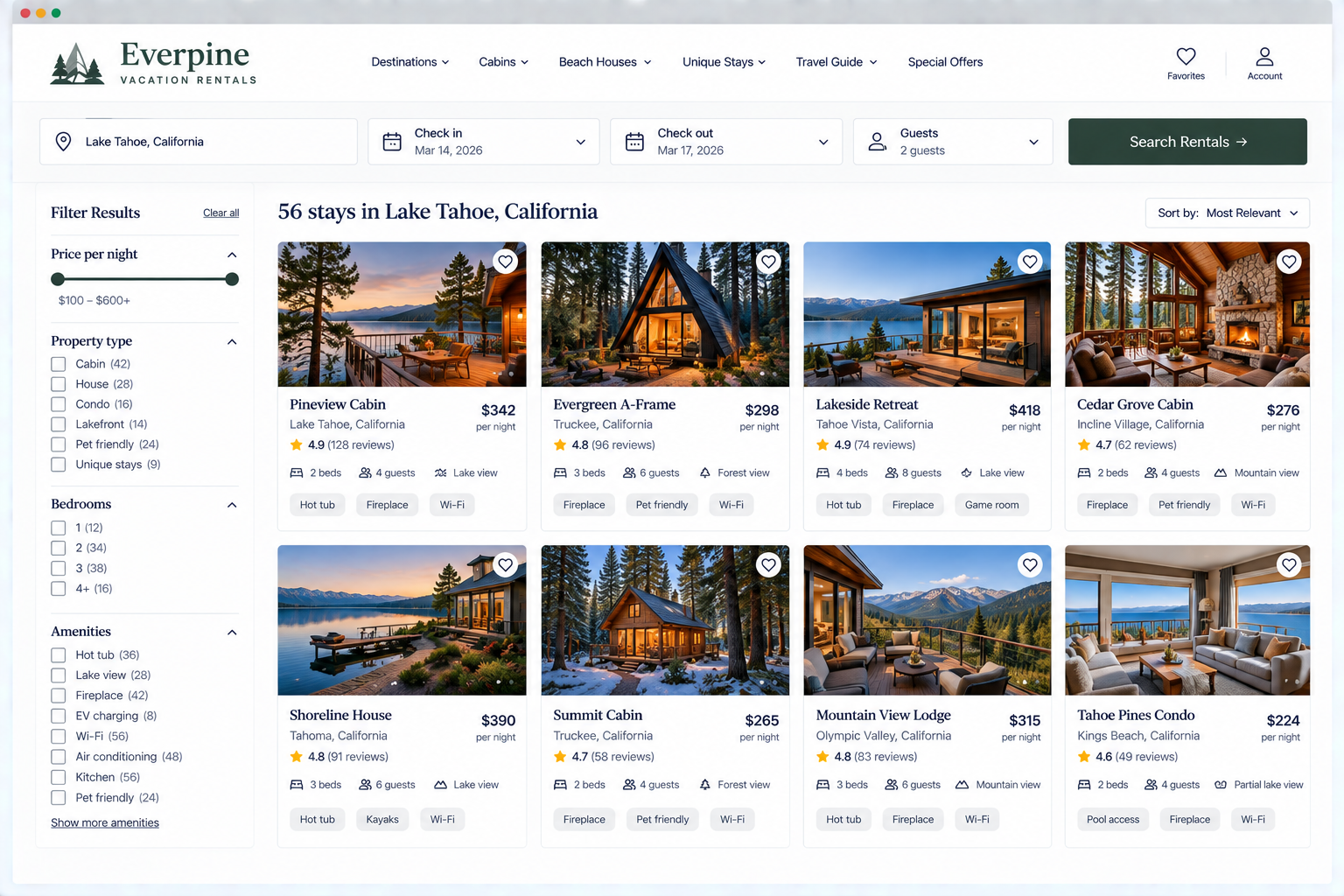
Task: Open the Account profile icon
Action: click(1264, 57)
